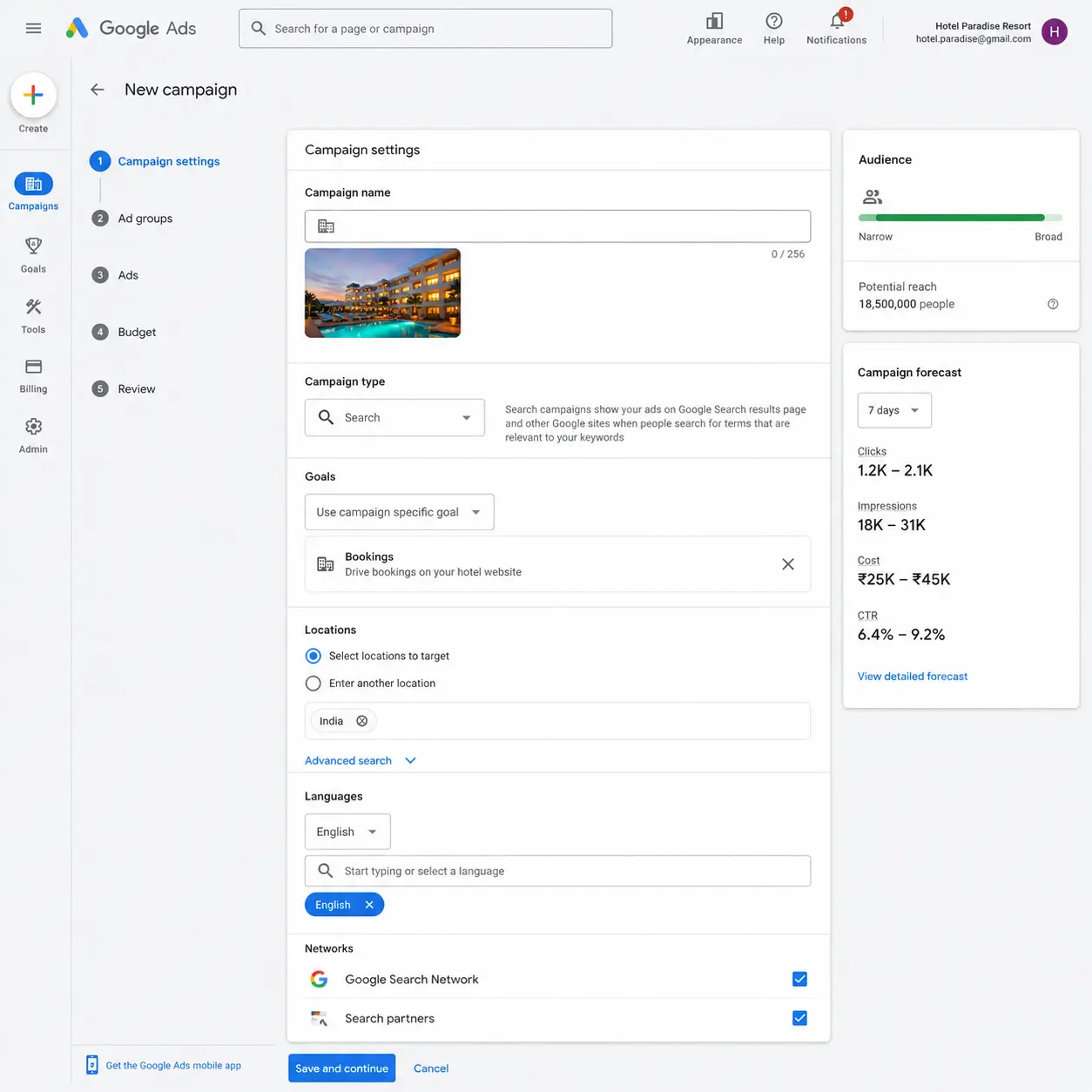This screenshot has width=1092, height=1092.
Task: Open the 7 days forecast dropdown
Action: [894, 410]
